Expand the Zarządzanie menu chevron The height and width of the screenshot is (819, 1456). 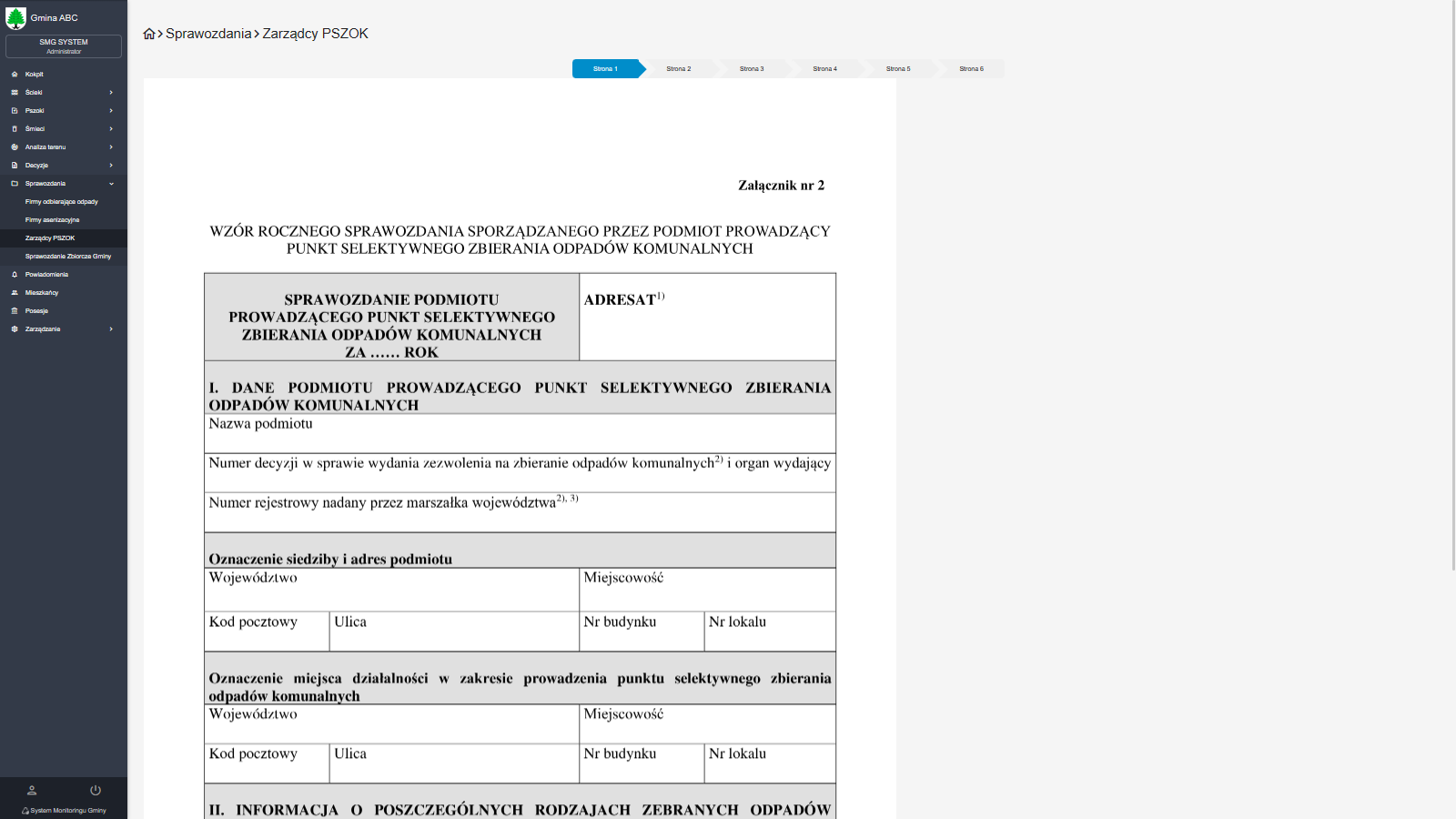pyautogui.click(x=111, y=329)
